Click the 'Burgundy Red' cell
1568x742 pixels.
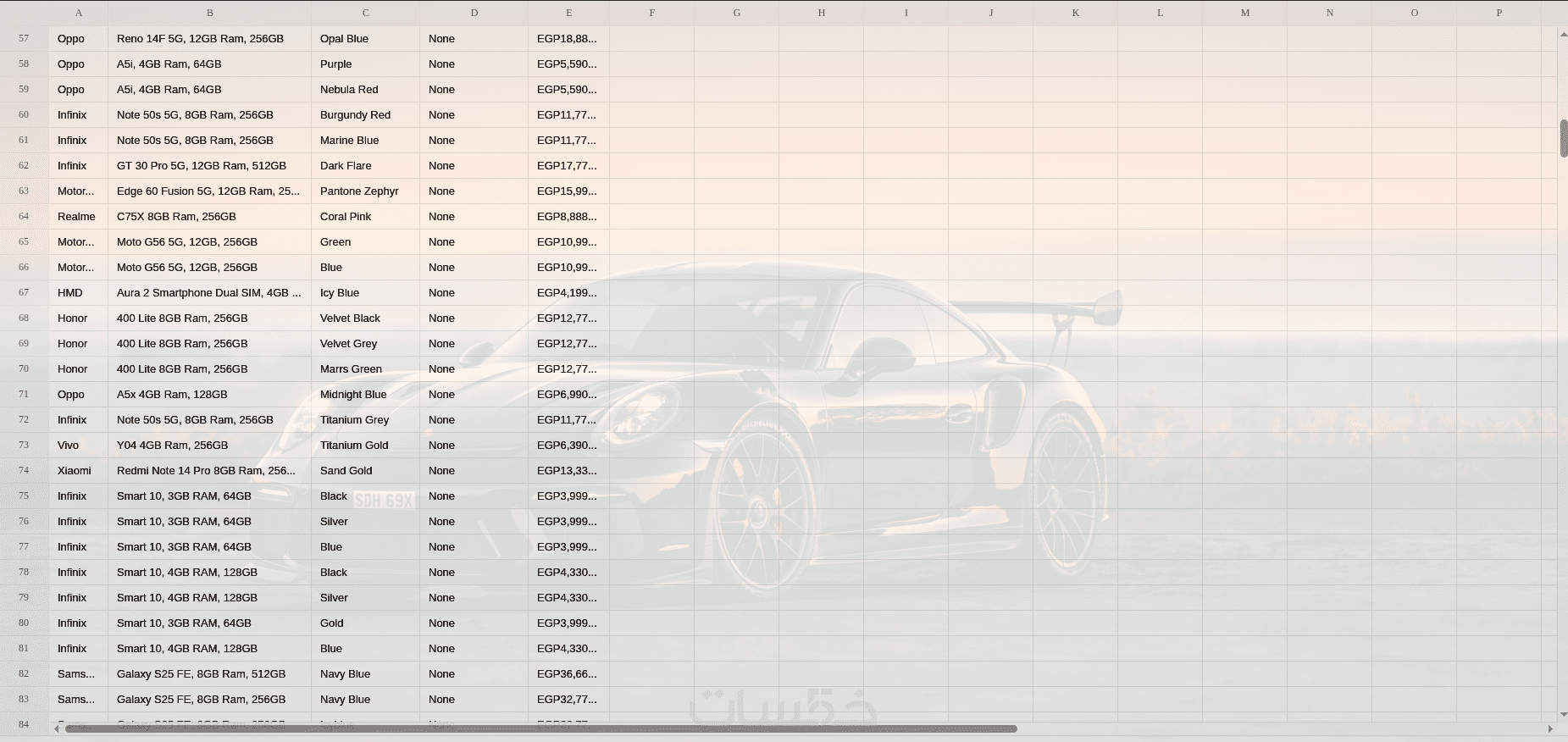coord(366,114)
